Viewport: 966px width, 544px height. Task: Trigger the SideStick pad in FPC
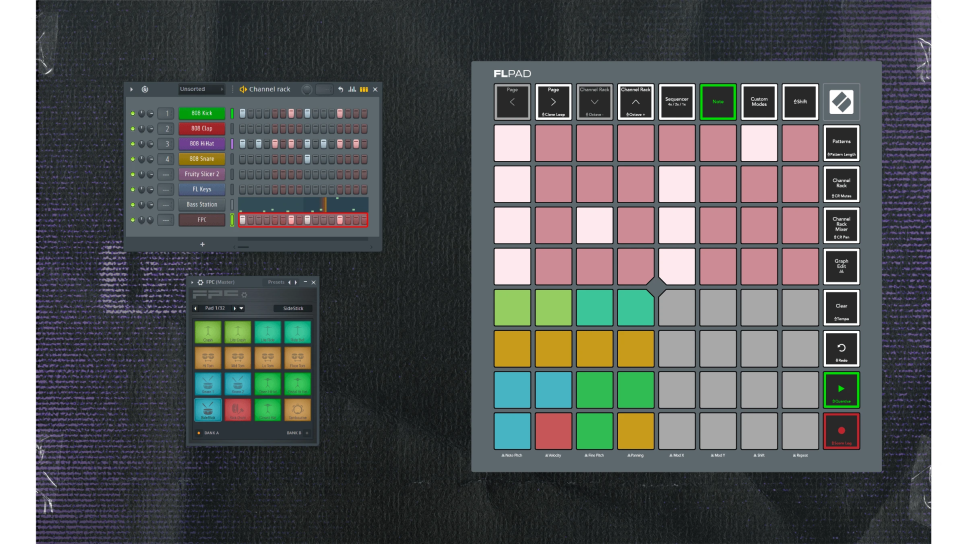coord(208,410)
